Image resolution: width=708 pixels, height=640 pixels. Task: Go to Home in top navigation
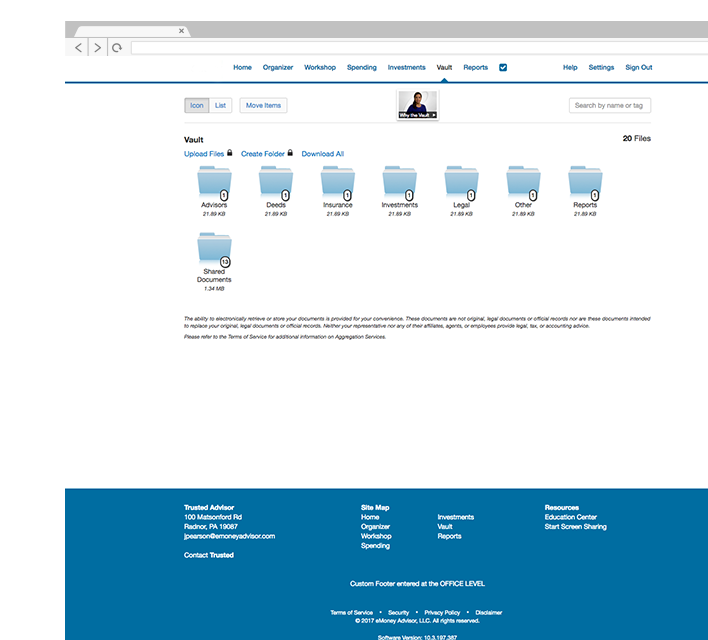(x=242, y=67)
